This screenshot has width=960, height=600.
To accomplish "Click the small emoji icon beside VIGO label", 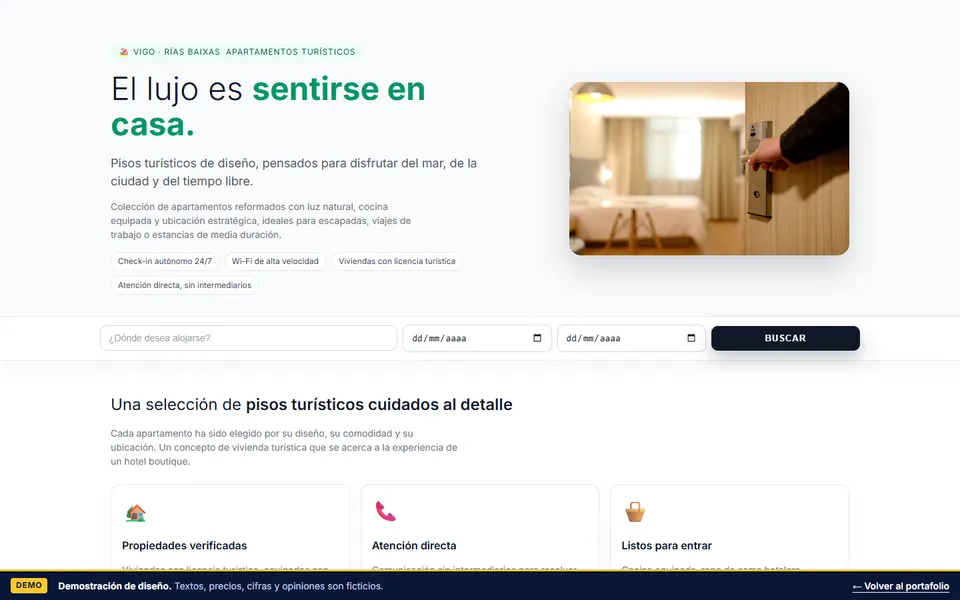I will pos(124,52).
